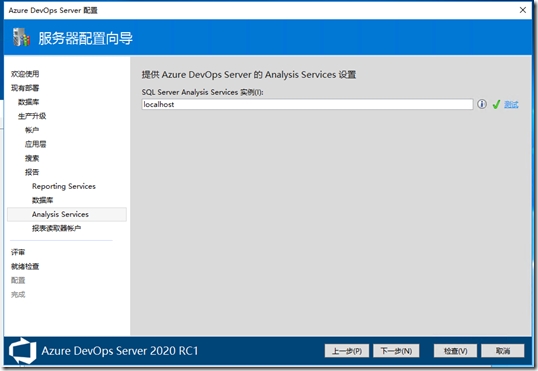The image size is (538, 371).
Task: Cancel the wizard with 取消 button
Action: [503, 351]
